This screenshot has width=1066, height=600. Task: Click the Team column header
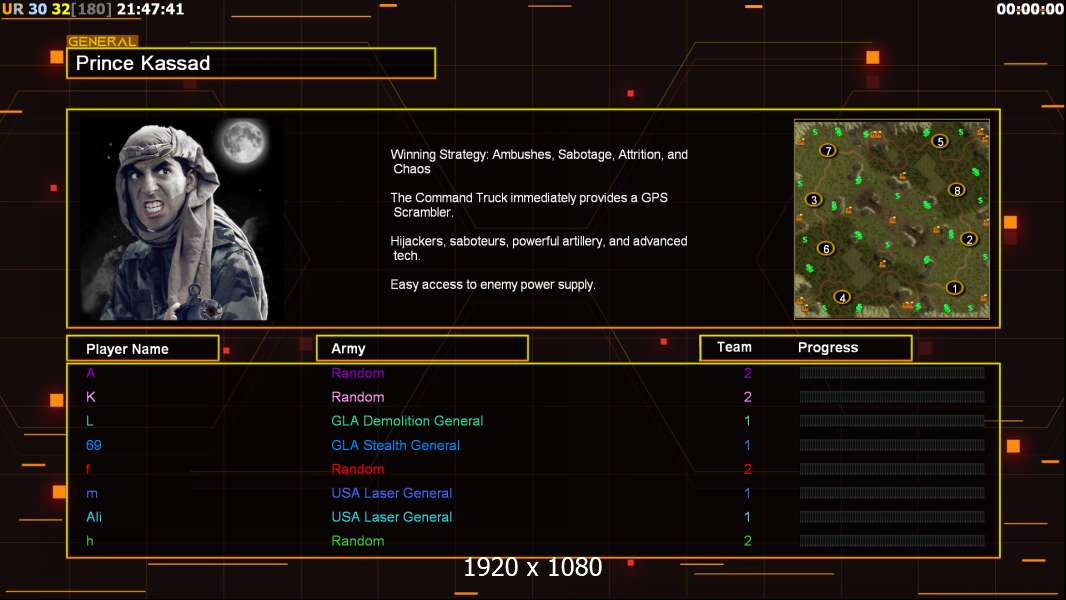pos(734,347)
